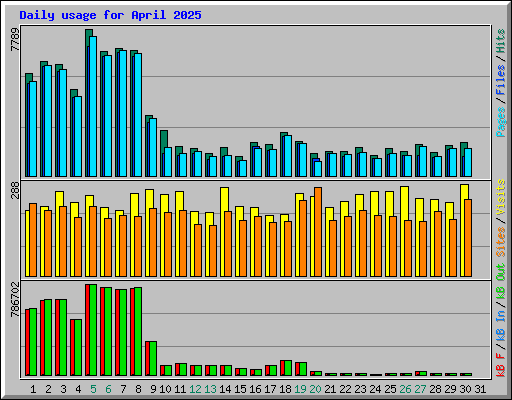Click the red kB bar for day 2

42,338
